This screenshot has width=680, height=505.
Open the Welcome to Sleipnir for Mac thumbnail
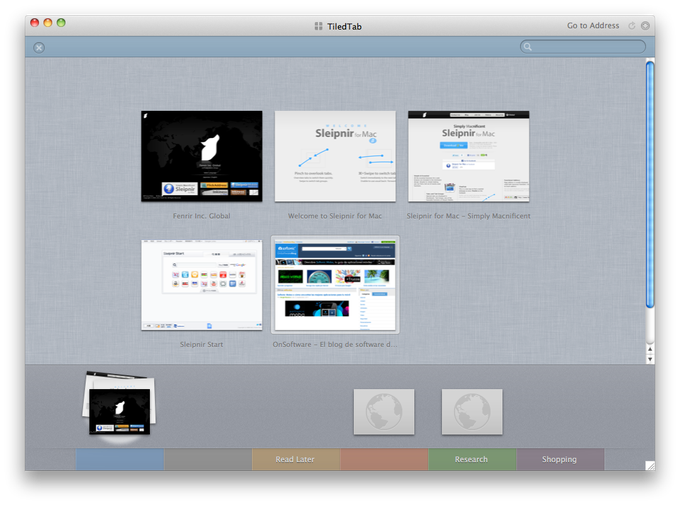pos(335,156)
